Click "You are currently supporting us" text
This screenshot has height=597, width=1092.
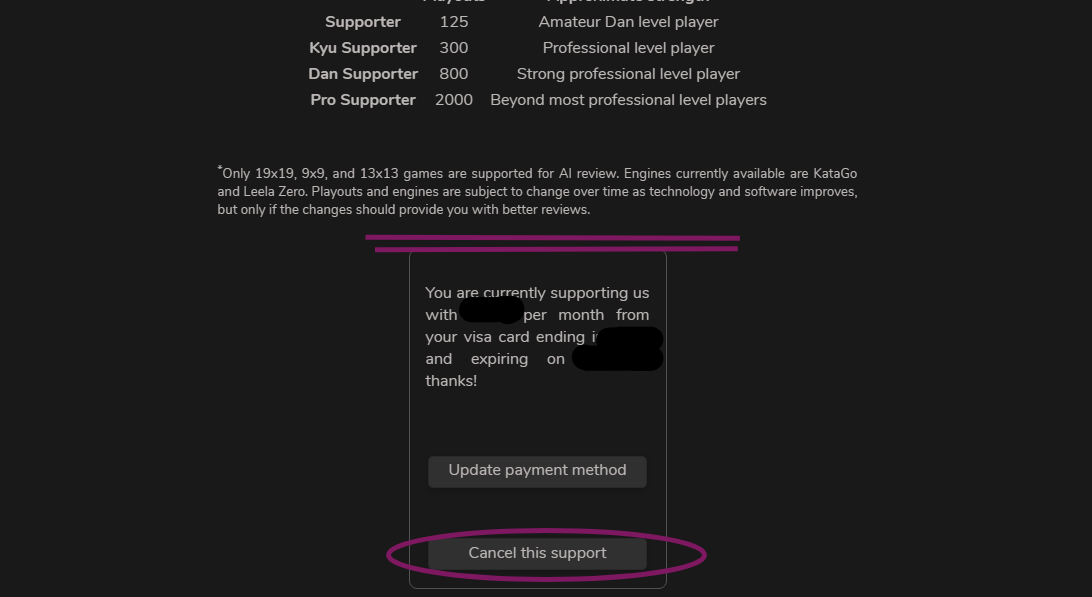[x=537, y=293]
